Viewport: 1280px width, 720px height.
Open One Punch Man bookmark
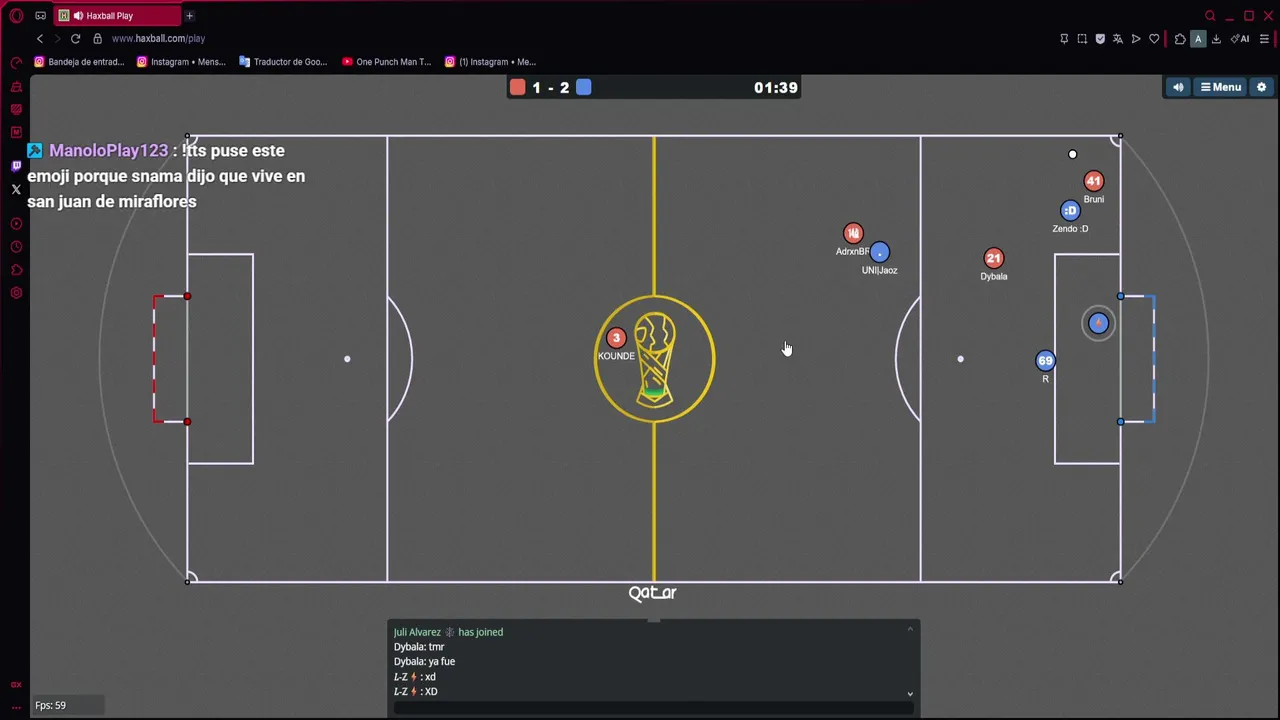click(386, 62)
